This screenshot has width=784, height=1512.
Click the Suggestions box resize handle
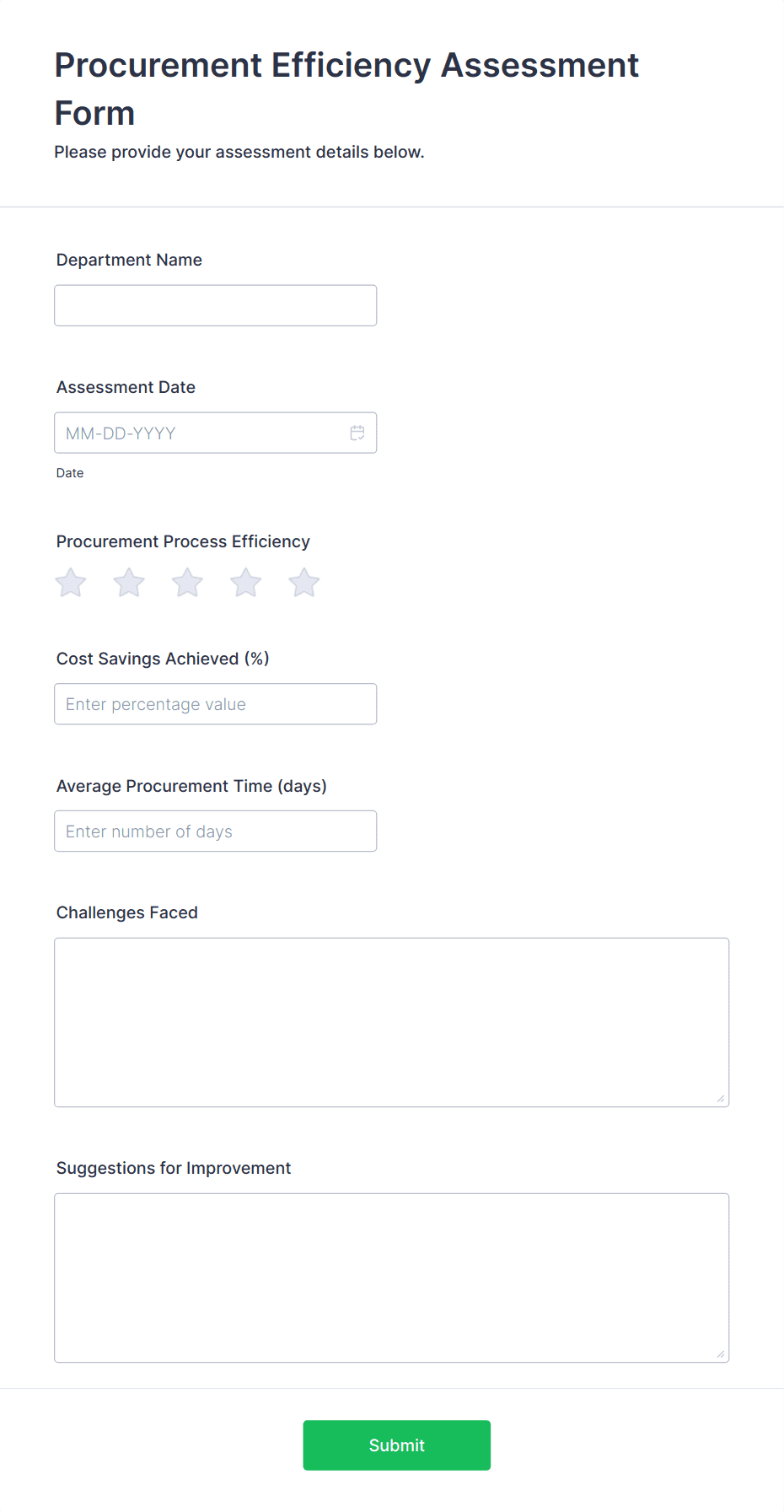tap(721, 1353)
